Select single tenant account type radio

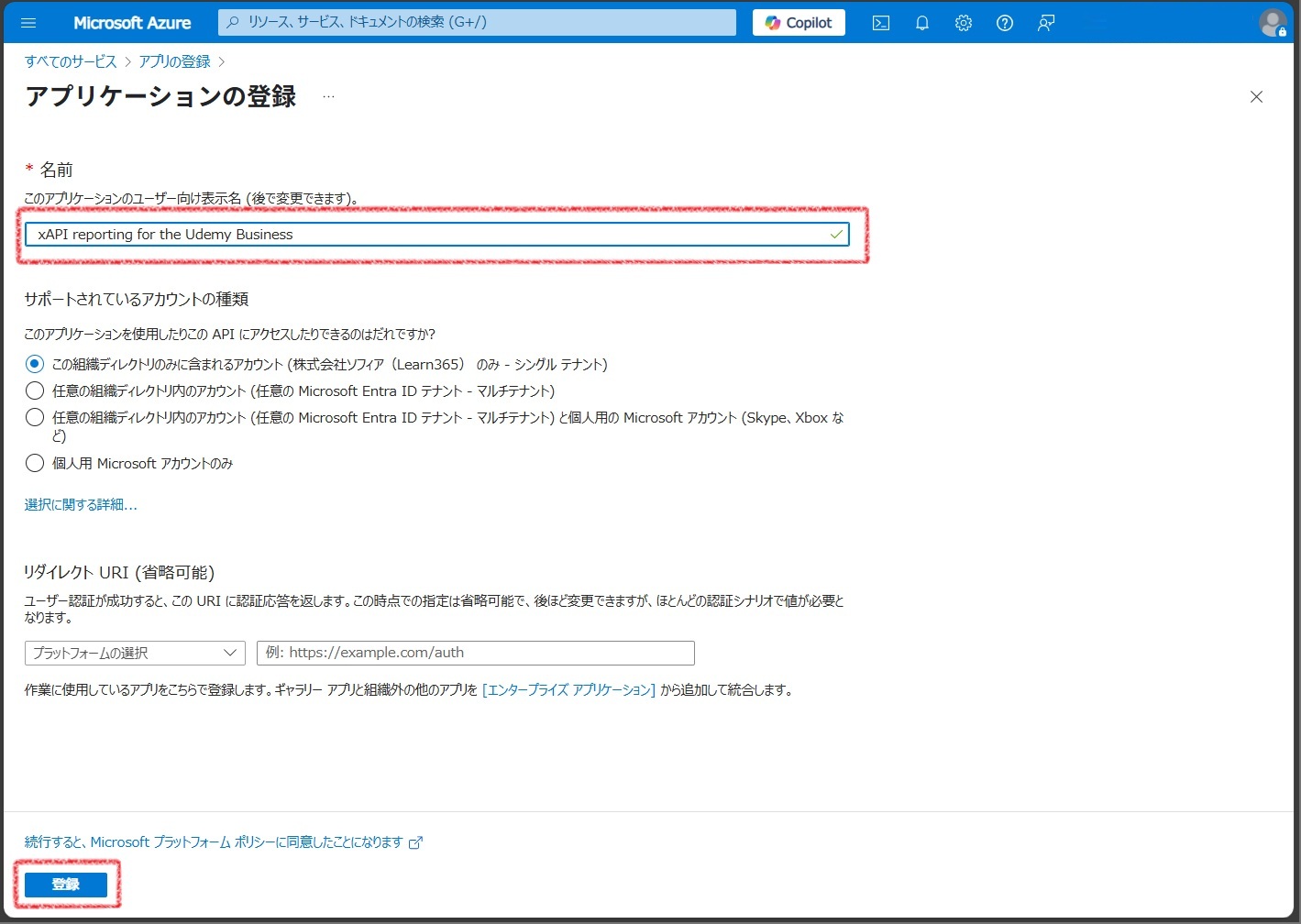pyautogui.click(x=35, y=364)
